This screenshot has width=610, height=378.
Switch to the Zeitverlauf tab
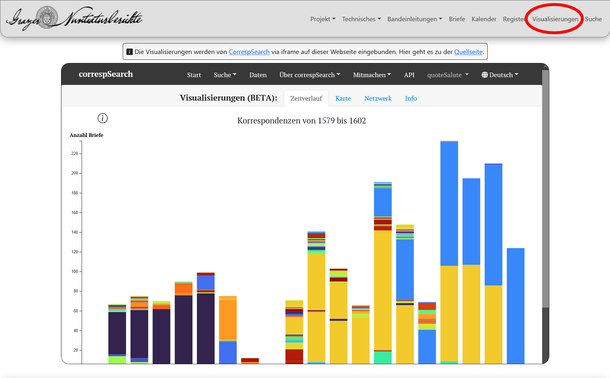pyautogui.click(x=306, y=98)
